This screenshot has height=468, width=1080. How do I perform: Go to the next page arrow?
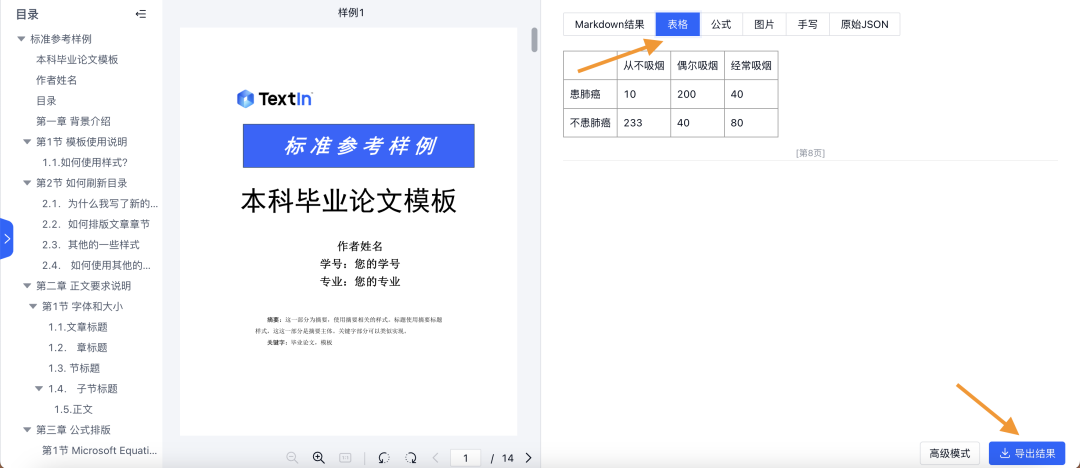point(528,458)
